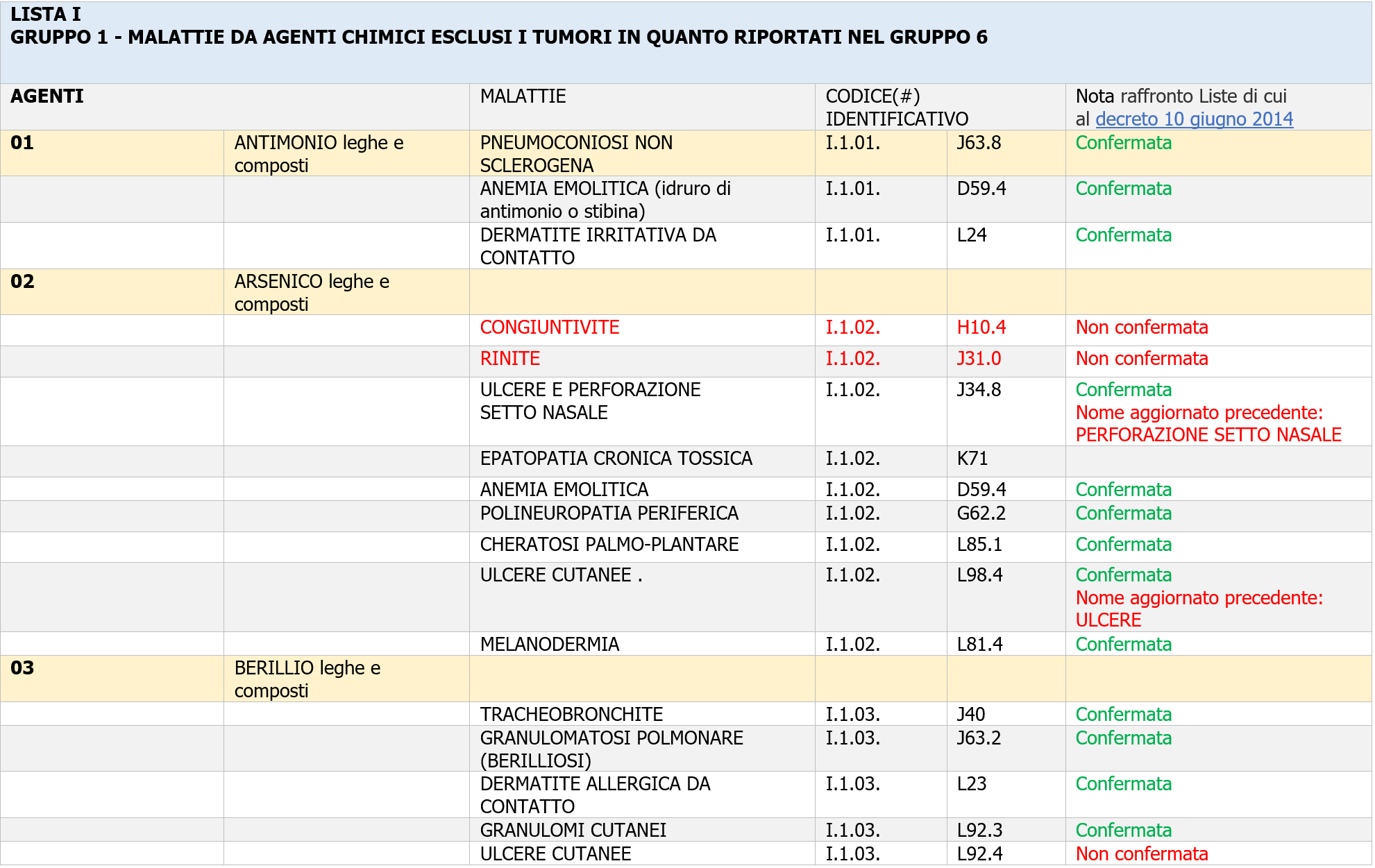Select the RINITE red entry
This screenshot has height=868, width=1375.
click(x=510, y=359)
